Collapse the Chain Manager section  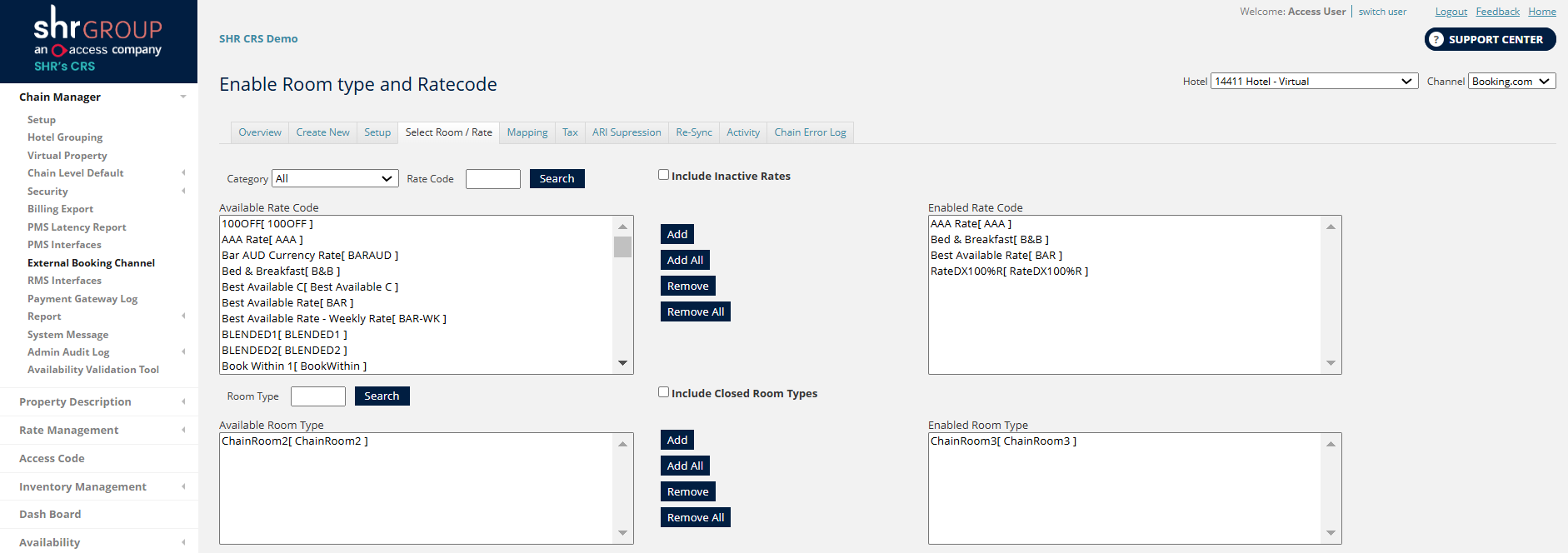[x=183, y=97]
